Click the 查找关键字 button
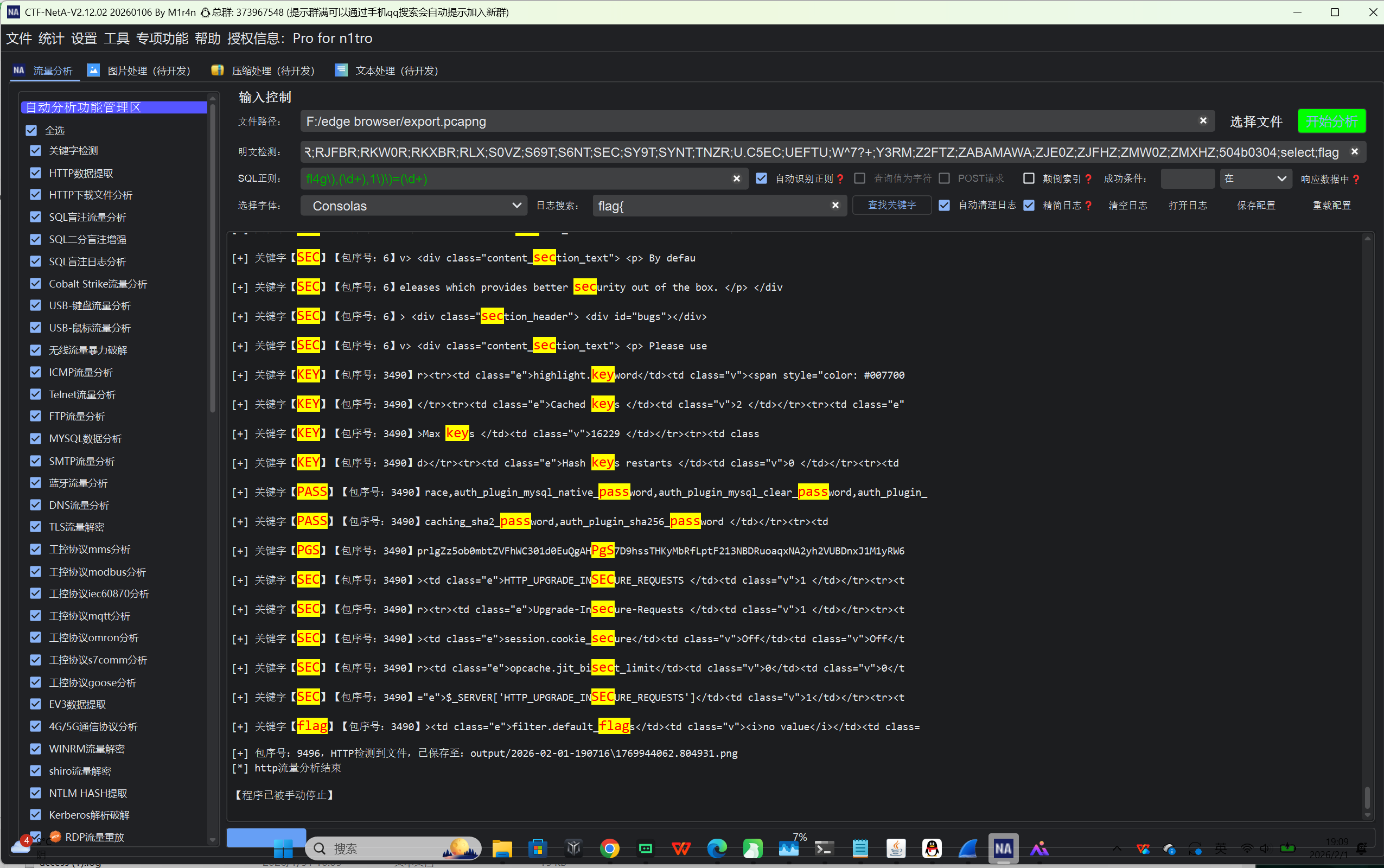The width and height of the screenshot is (1384, 868). coord(891,205)
